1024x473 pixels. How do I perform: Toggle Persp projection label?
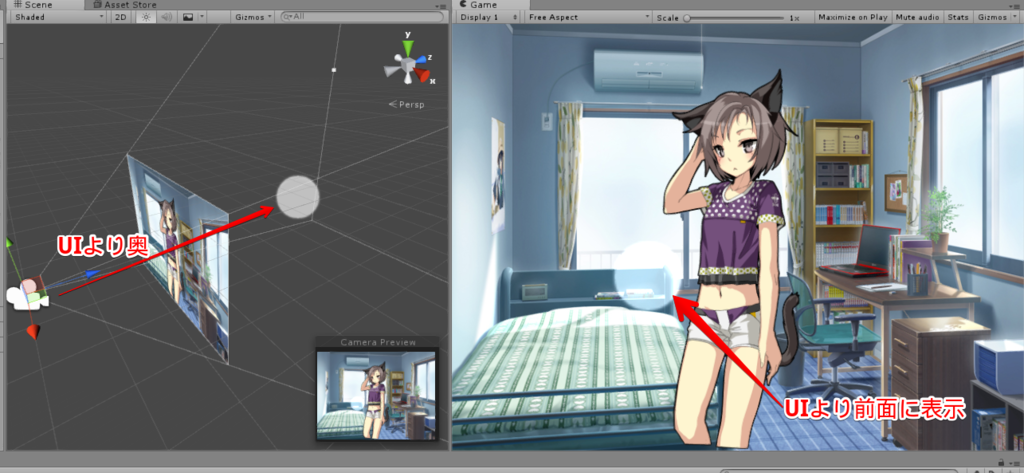point(406,105)
